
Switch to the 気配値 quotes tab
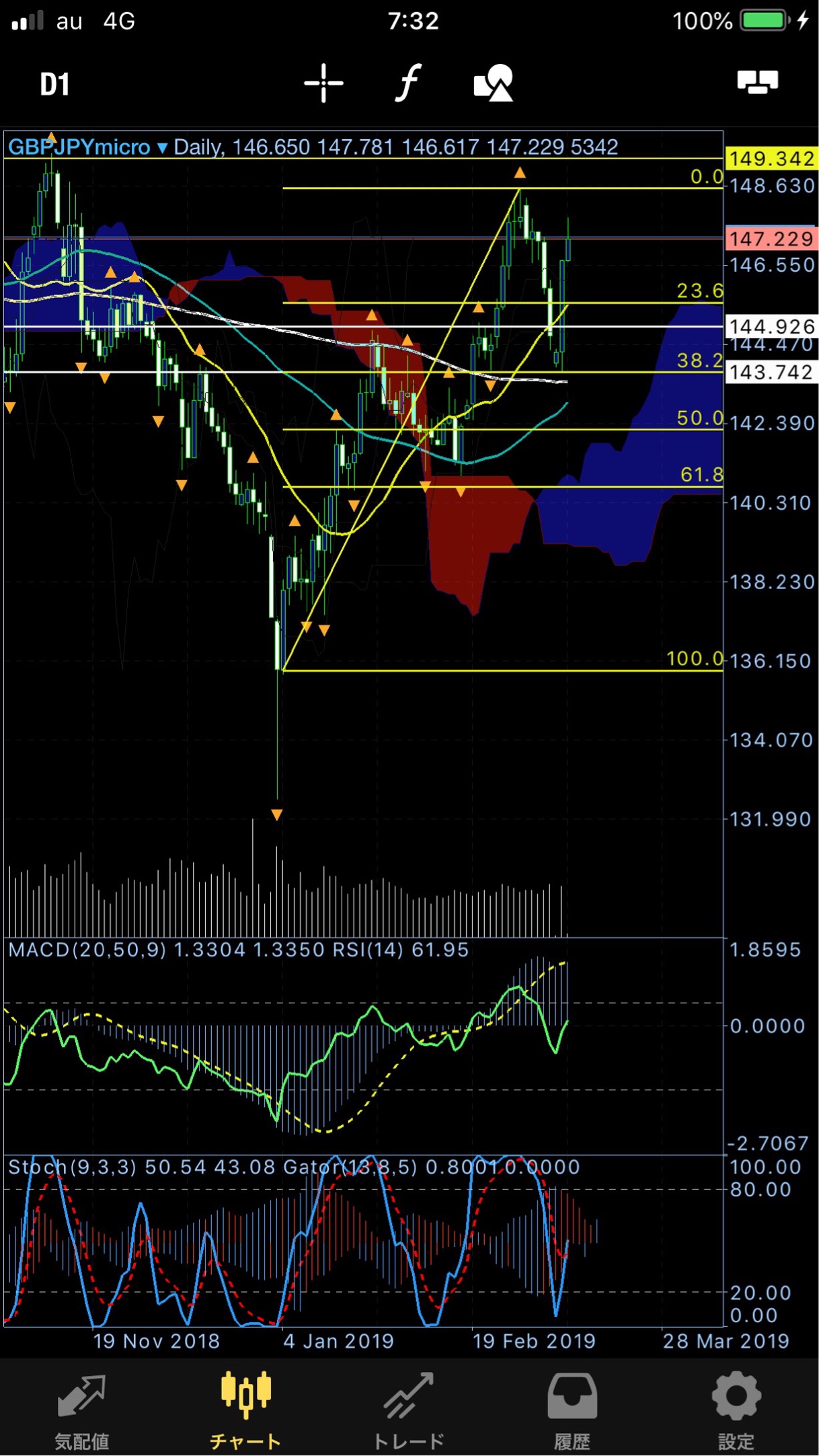tap(81, 1412)
